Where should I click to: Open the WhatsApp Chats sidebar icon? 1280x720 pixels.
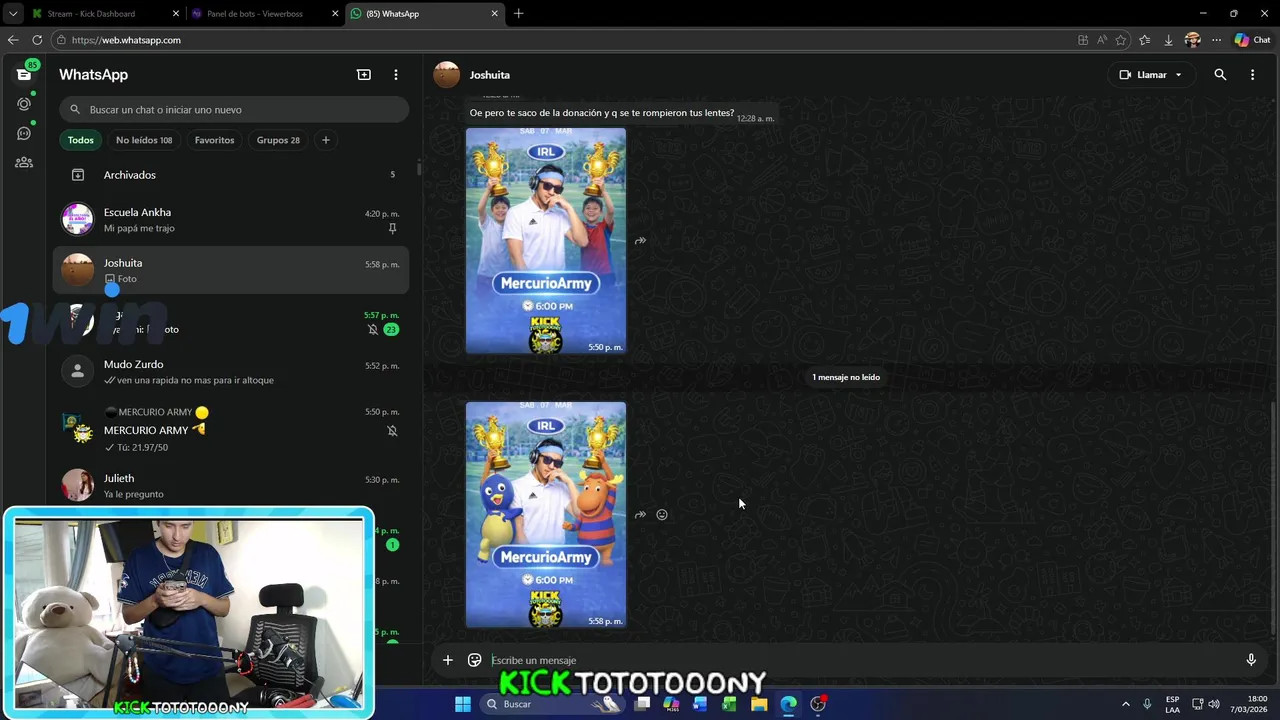(24, 75)
